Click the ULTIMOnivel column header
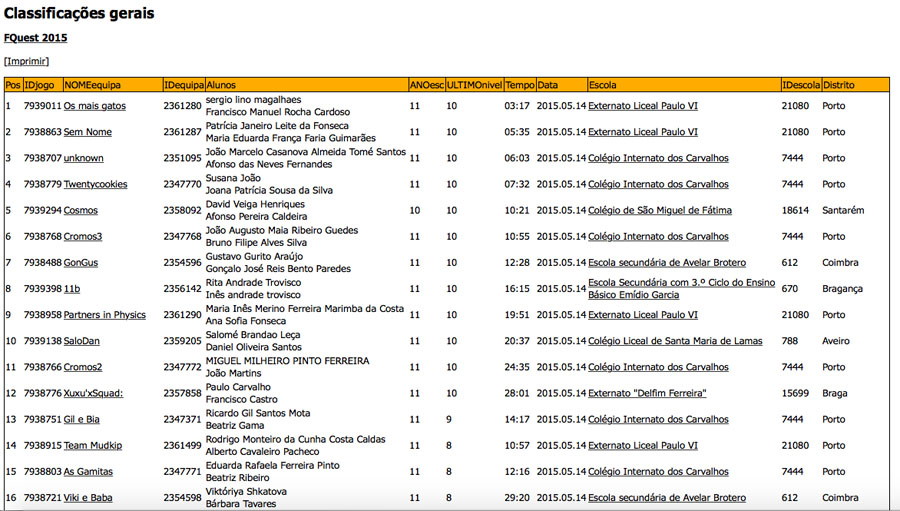This screenshot has width=900, height=511. 474,85
